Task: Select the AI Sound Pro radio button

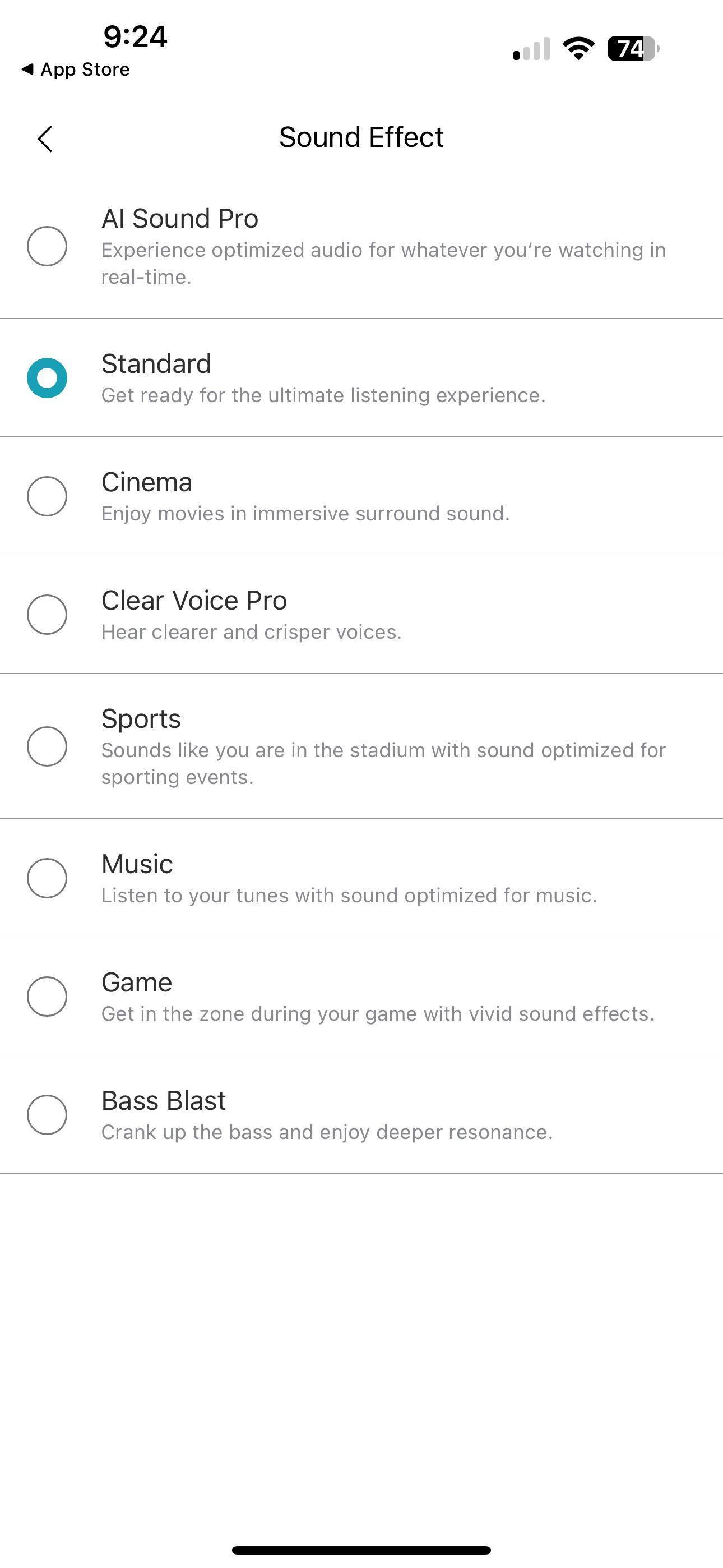Action: (x=47, y=246)
